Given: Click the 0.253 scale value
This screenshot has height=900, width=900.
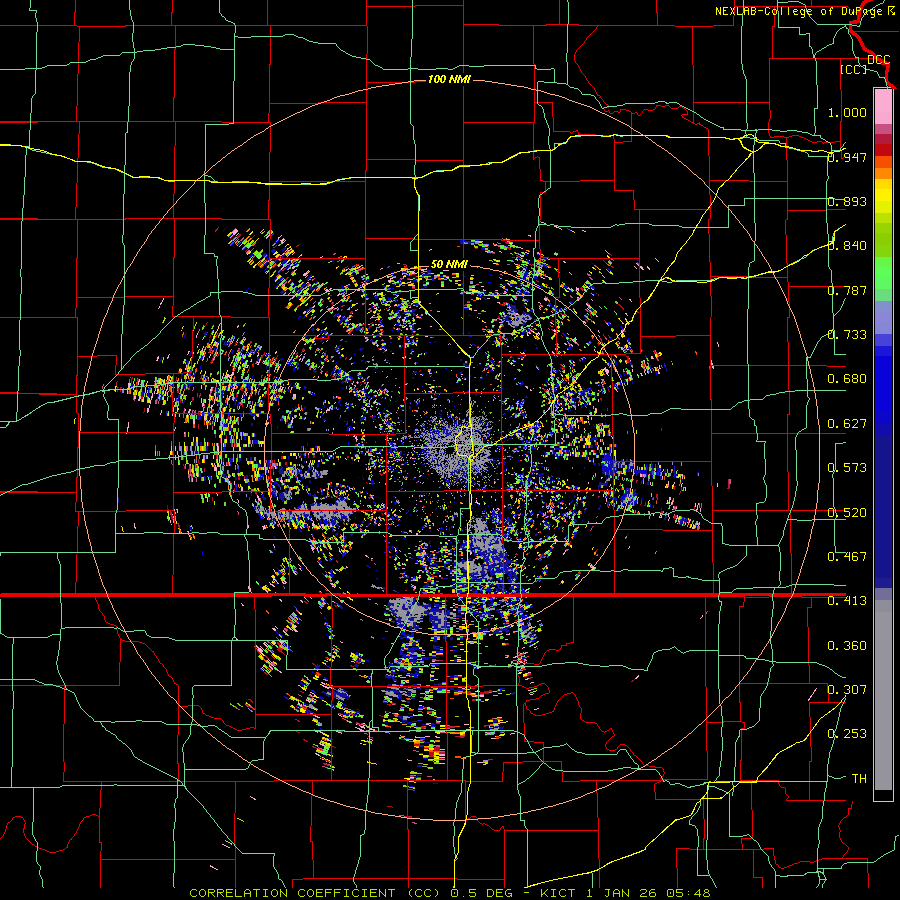Looking at the screenshot, I should tap(847, 734).
